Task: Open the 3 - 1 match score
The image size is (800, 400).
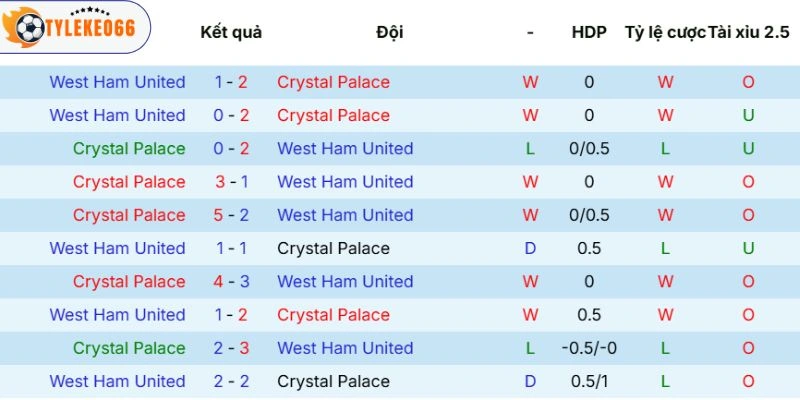Action: [x=231, y=182]
